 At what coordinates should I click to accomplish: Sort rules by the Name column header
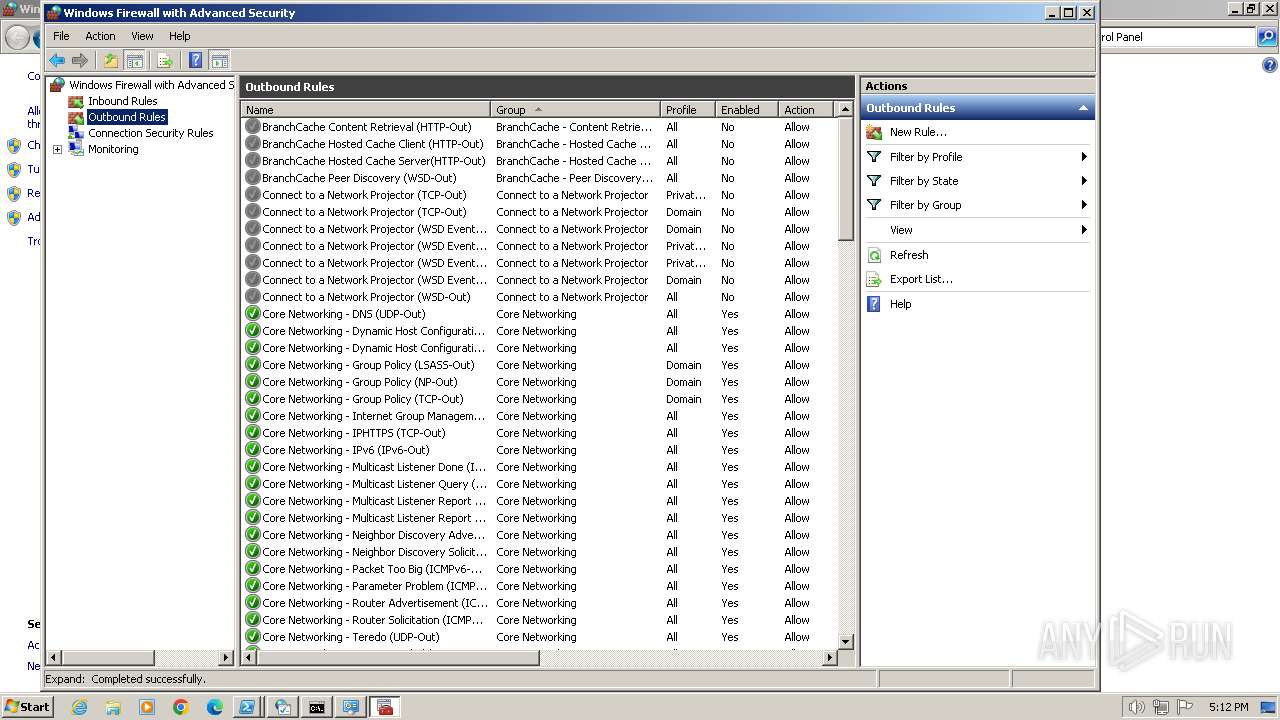coord(366,110)
